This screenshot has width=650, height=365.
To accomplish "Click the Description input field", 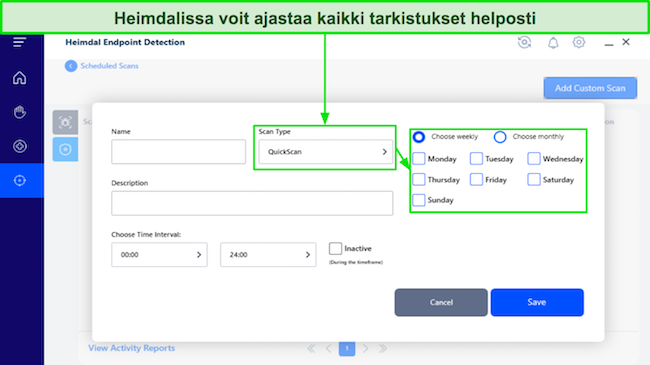I will click(x=252, y=203).
